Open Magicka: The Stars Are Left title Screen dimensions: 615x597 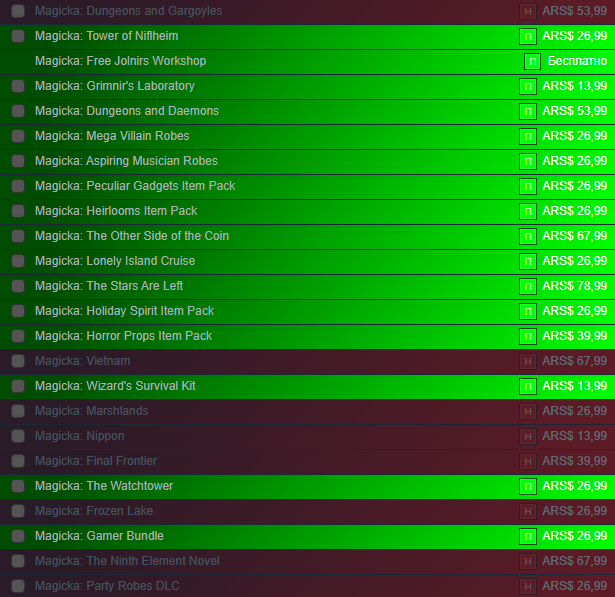pos(109,286)
